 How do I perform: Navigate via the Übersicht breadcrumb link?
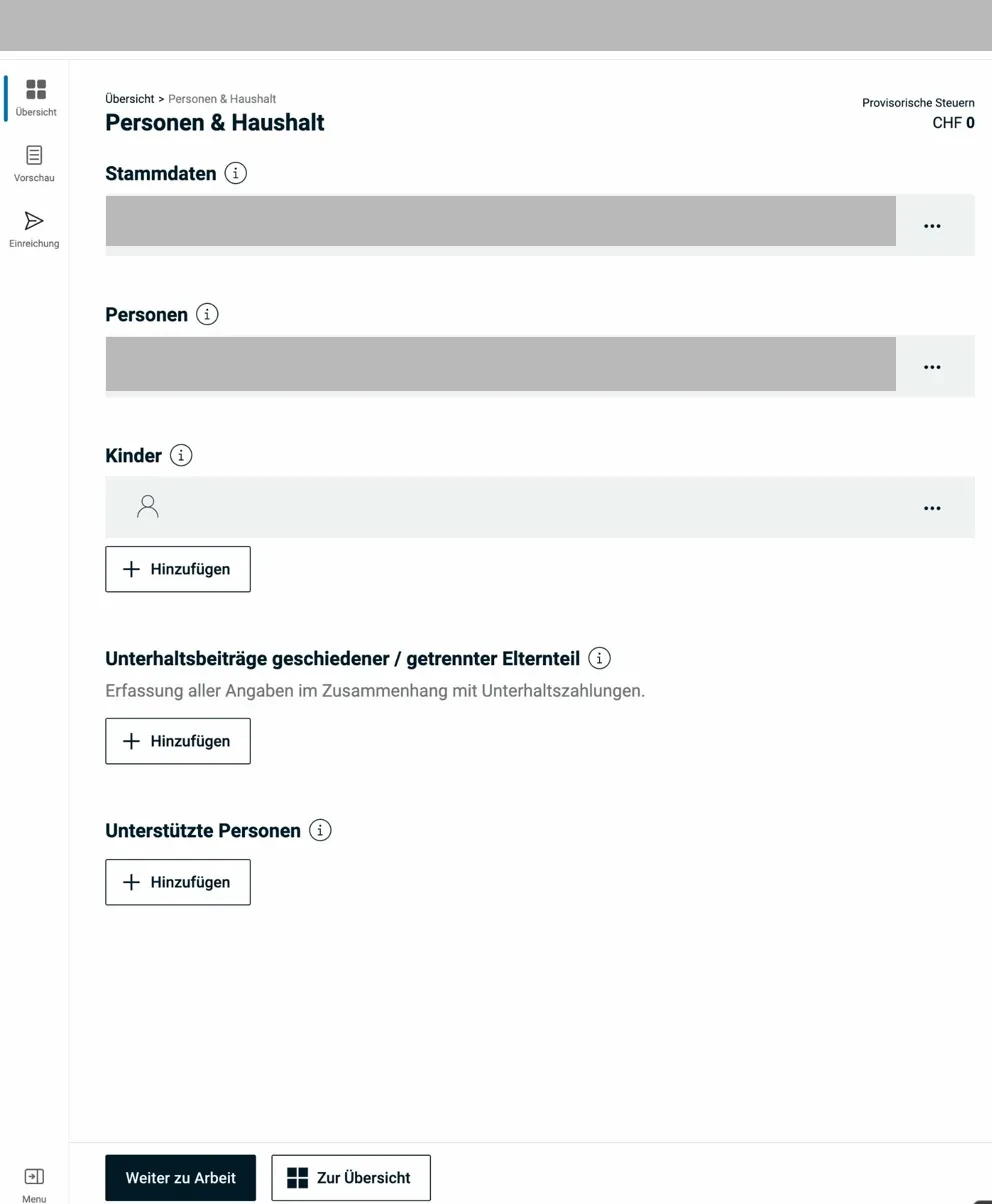pos(129,98)
